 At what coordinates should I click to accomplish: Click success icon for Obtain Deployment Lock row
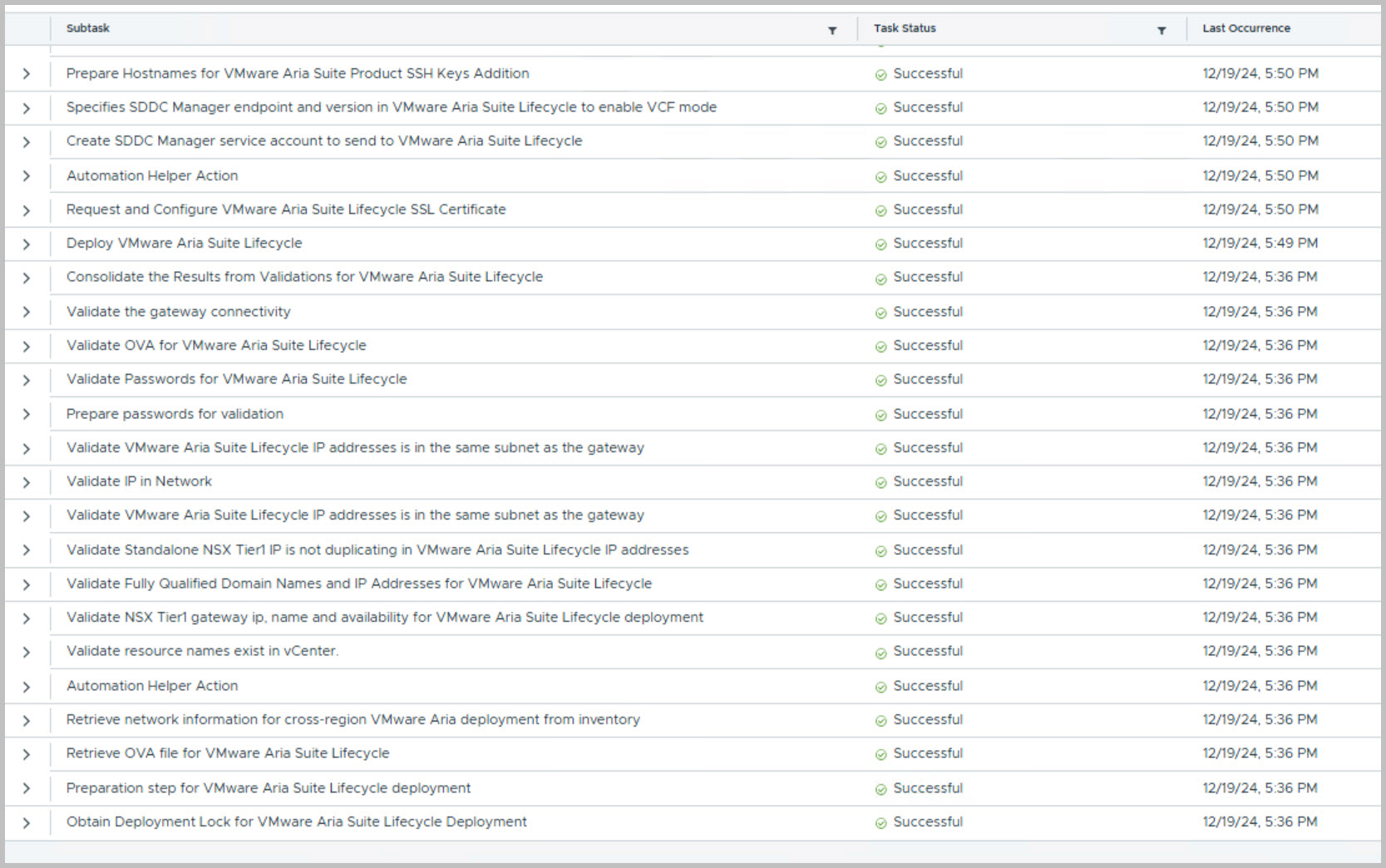[x=880, y=823]
